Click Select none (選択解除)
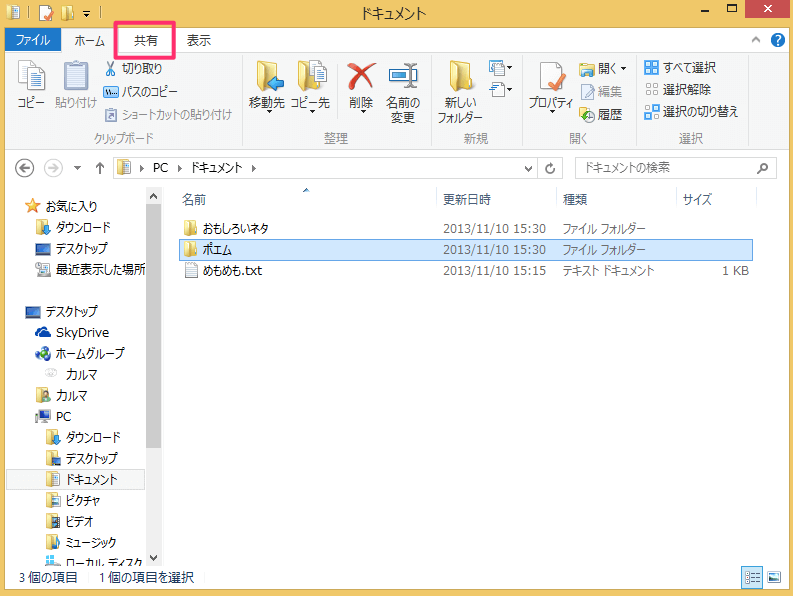The image size is (793, 596). [x=678, y=90]
